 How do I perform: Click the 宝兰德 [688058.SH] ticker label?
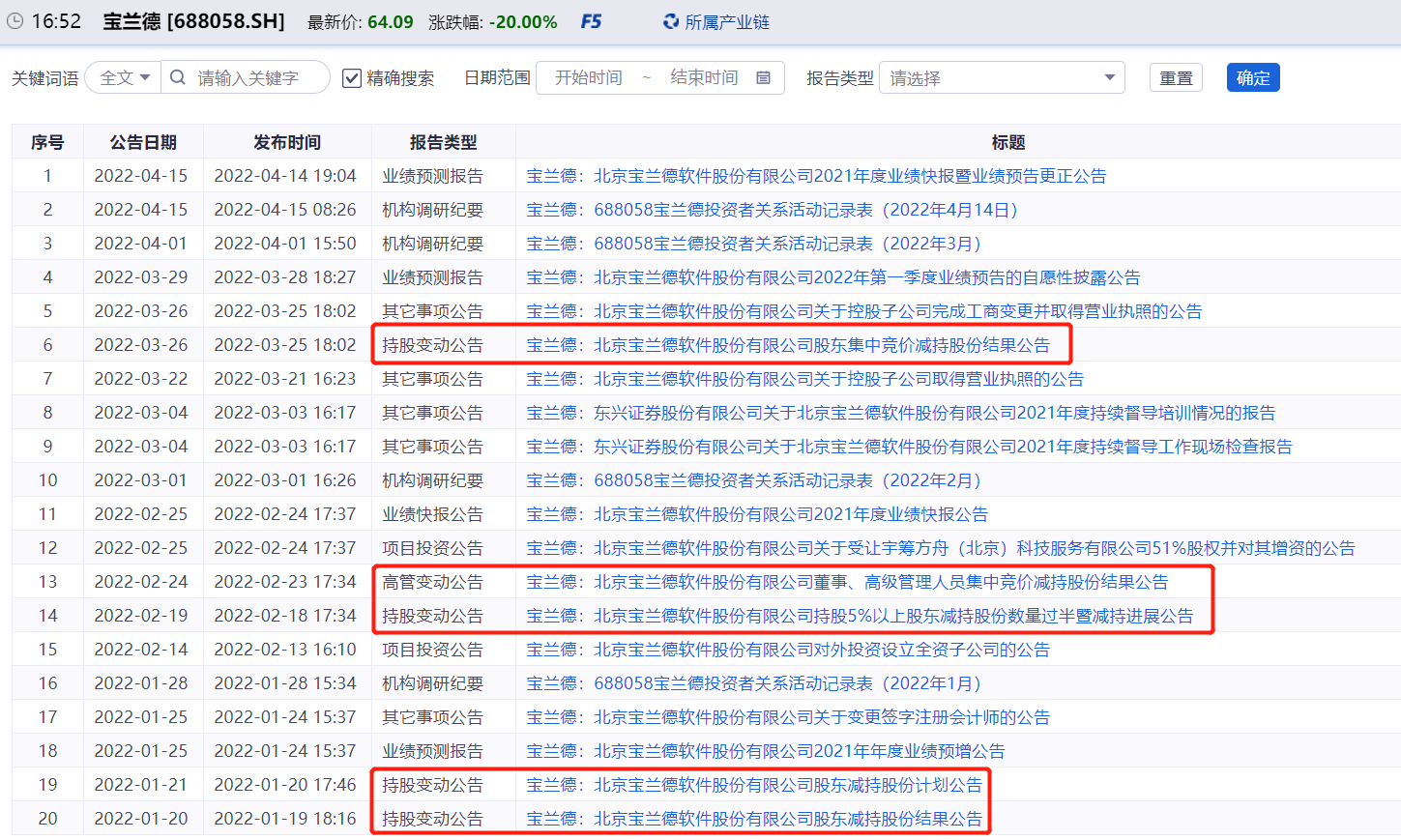pos(189,20)
